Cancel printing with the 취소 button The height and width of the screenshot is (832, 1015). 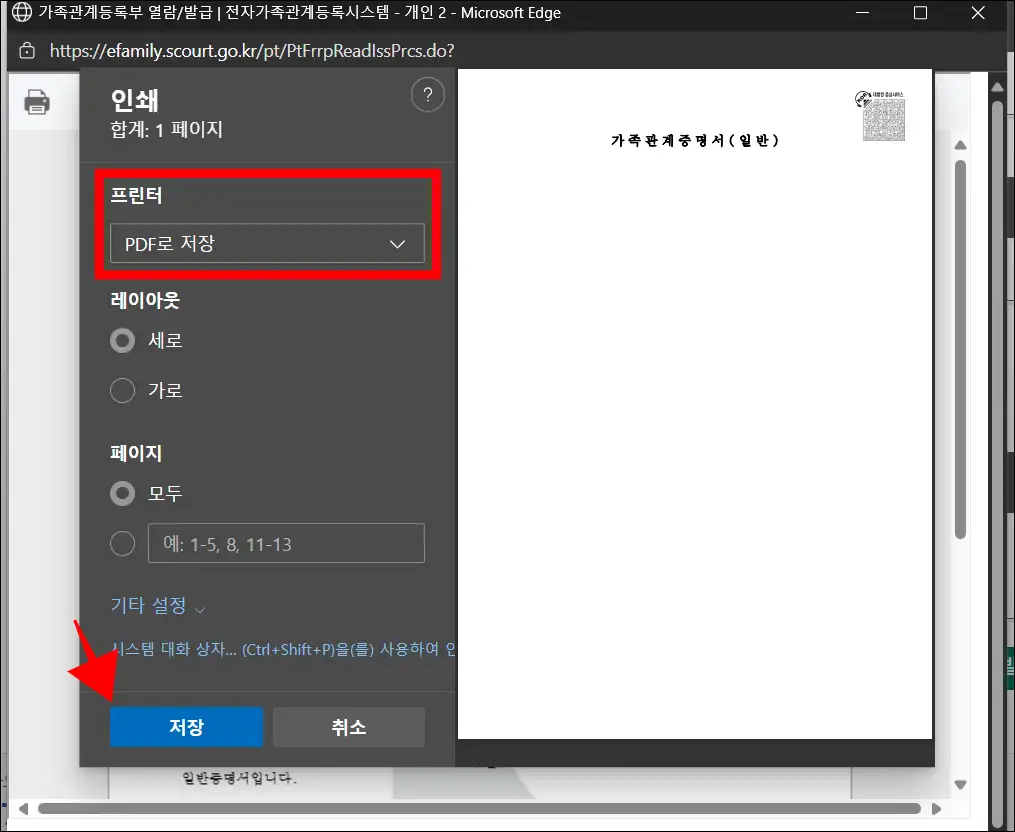point(348,727)
